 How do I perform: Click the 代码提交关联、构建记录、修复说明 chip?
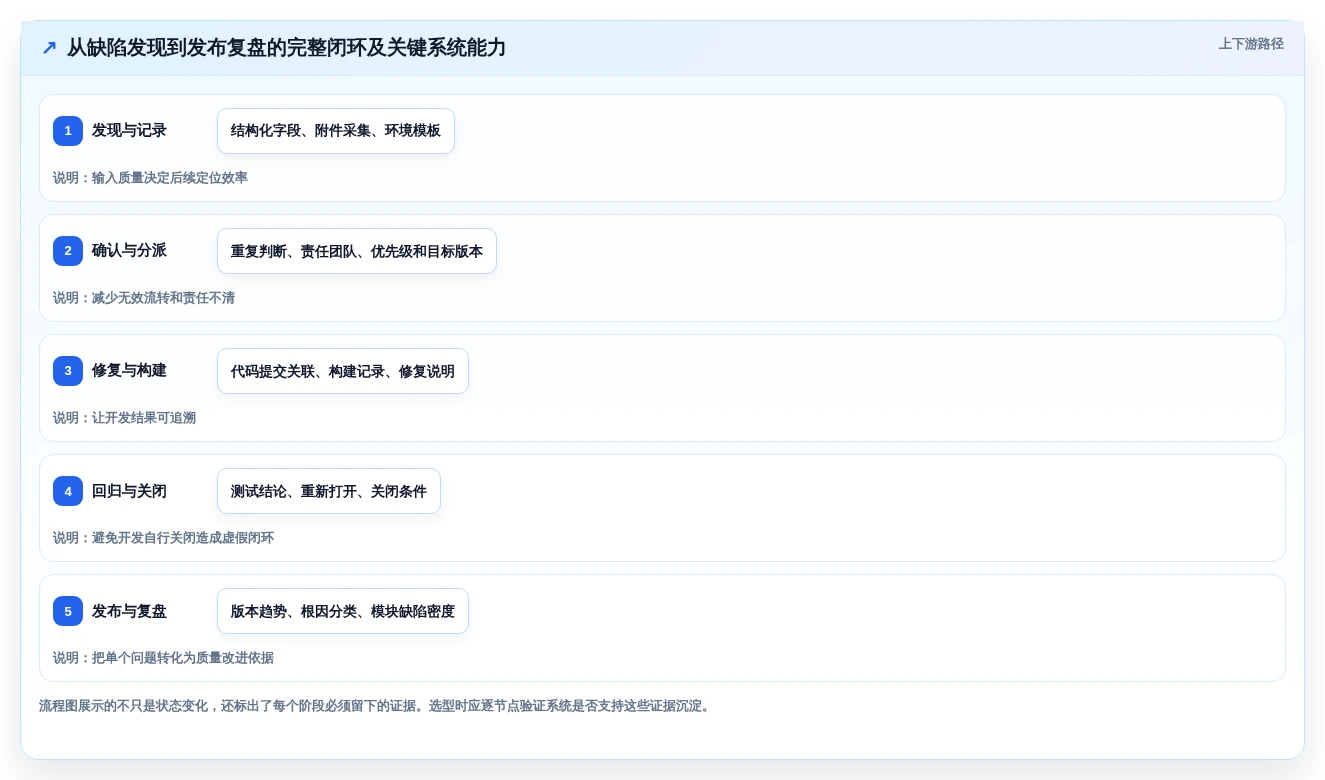[343, 371]
